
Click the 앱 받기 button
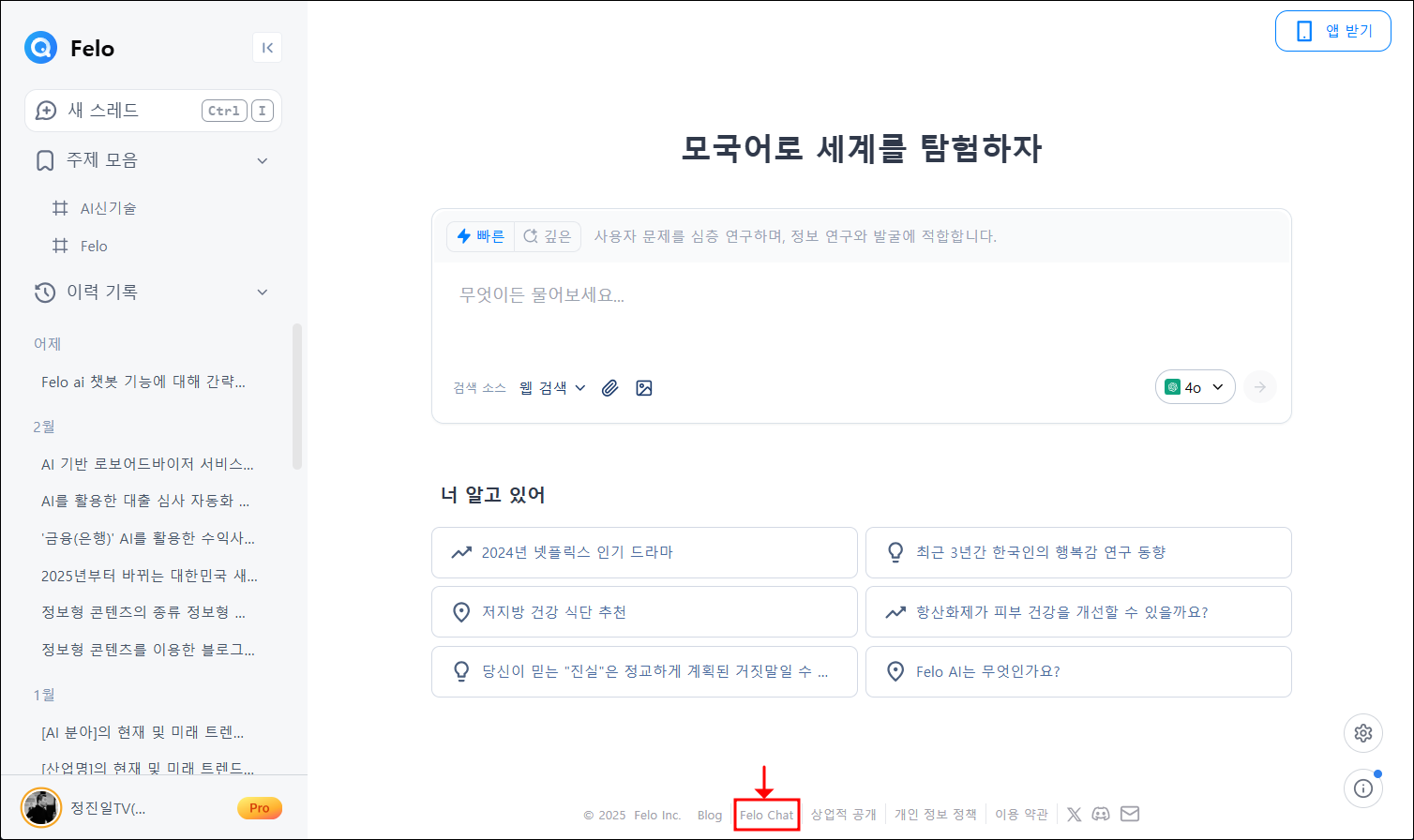coord(1332,31)
